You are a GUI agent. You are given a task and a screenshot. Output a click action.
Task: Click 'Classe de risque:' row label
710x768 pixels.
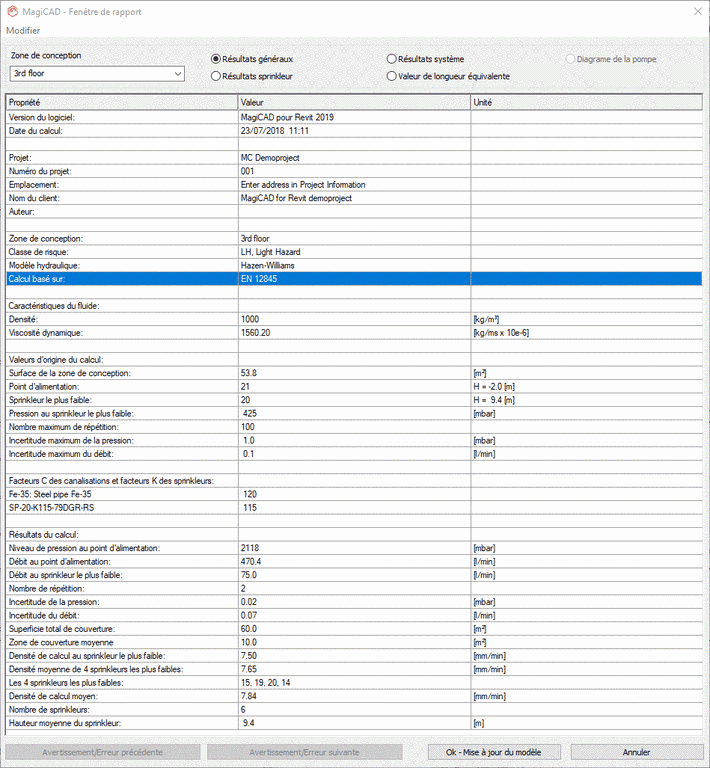pyautogui.click(x=39, y=252)
